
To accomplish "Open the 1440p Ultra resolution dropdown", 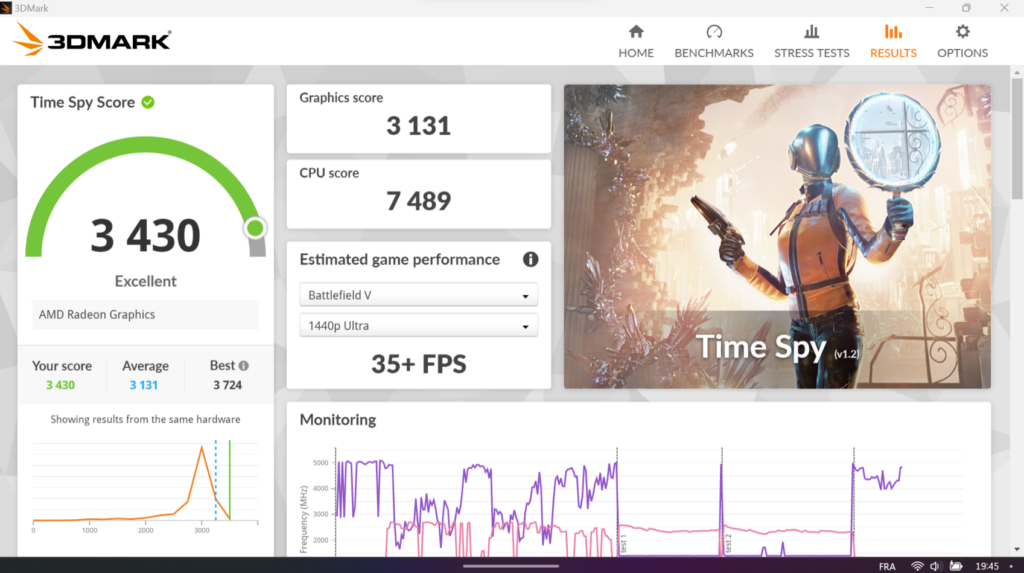I will [x=419, y=325].
